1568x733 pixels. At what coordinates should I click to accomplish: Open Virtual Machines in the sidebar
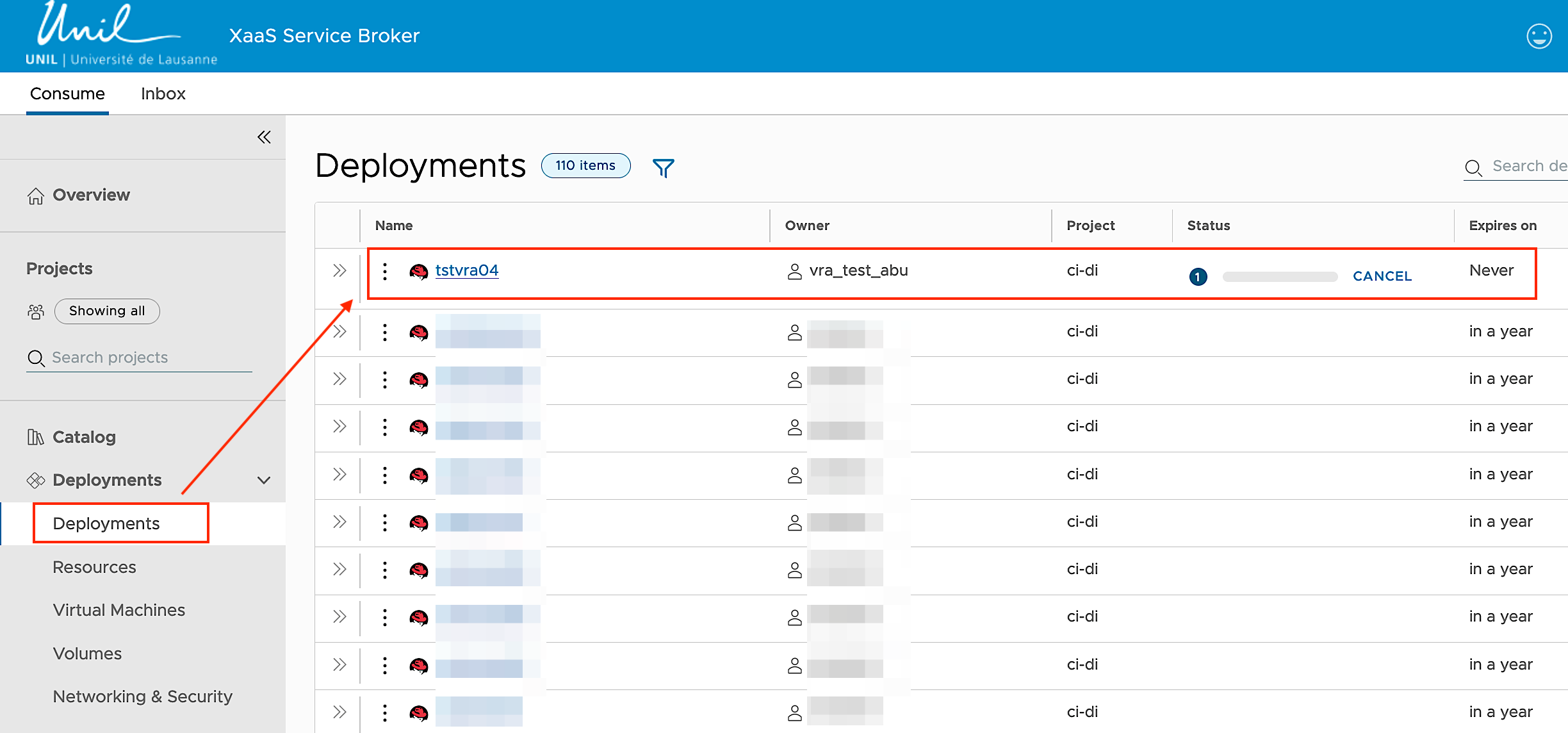pyautogui.click(x=119, y=610)
